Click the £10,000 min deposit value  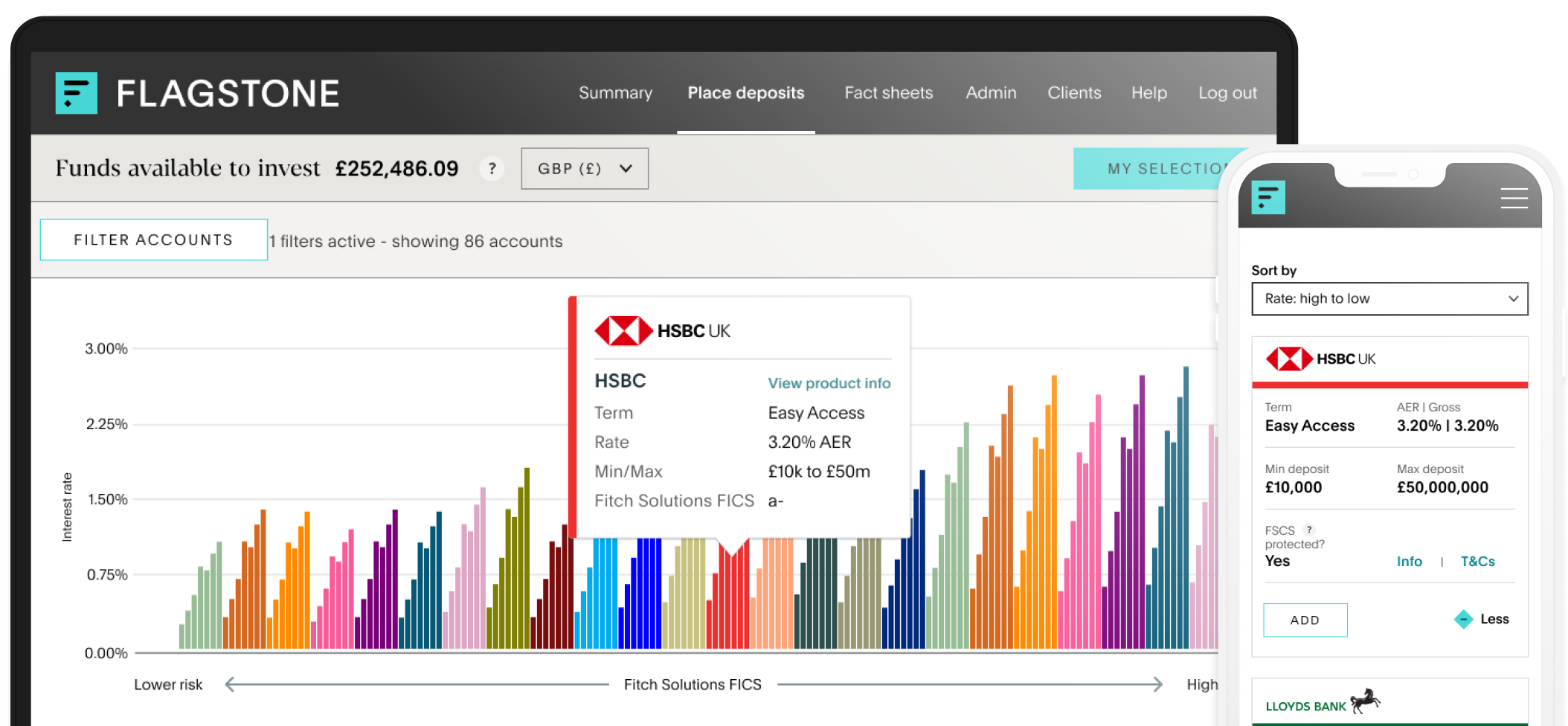[x=1294, y=487]
